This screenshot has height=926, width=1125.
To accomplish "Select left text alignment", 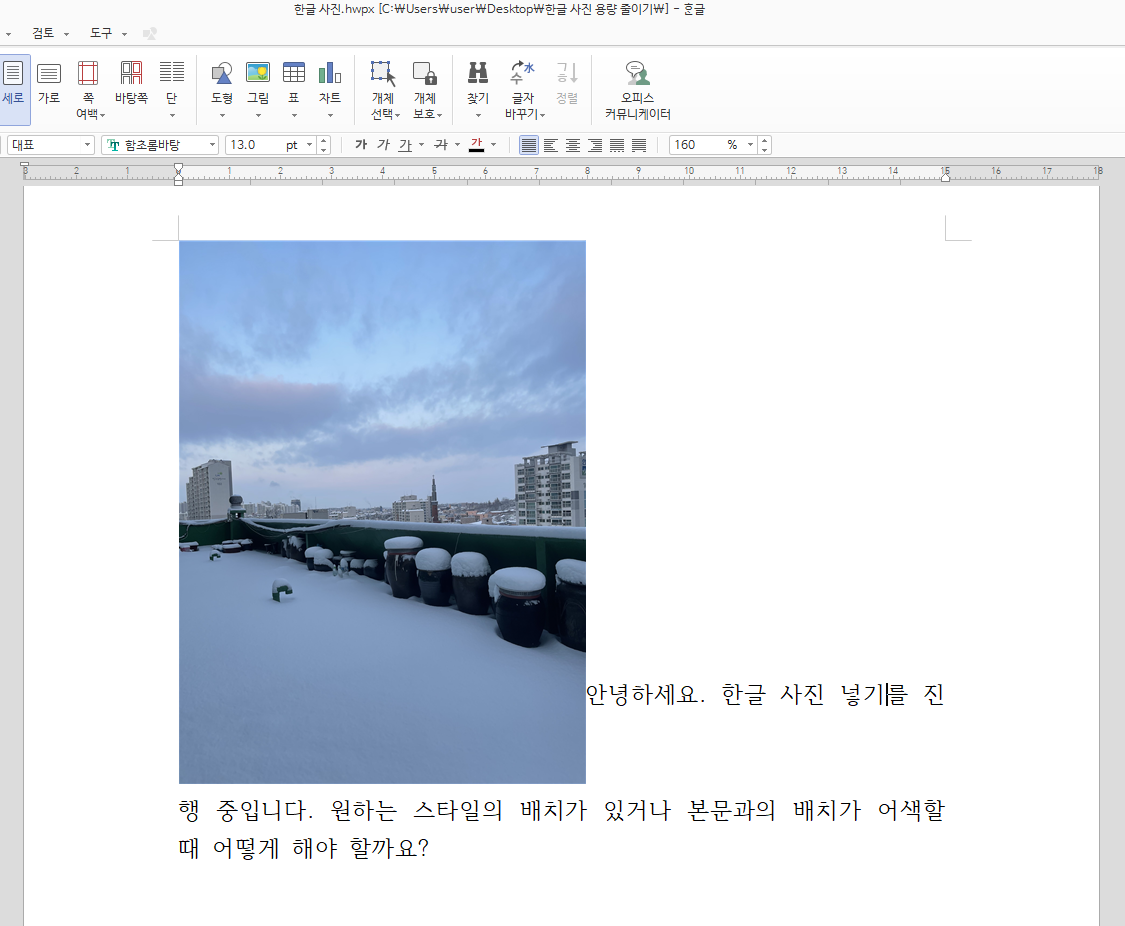I will click(x=551, y=145).
